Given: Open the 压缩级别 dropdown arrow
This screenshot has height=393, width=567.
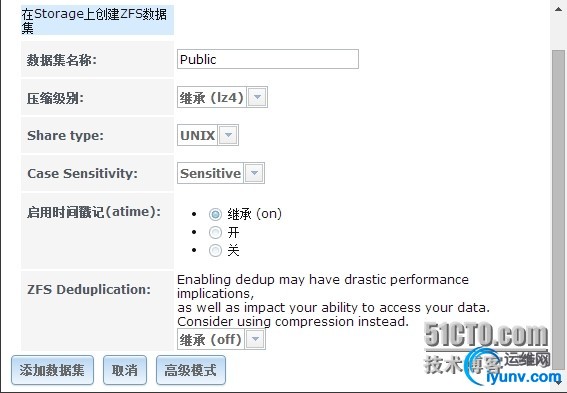Looking at the screenshot, I should (257, 97).
